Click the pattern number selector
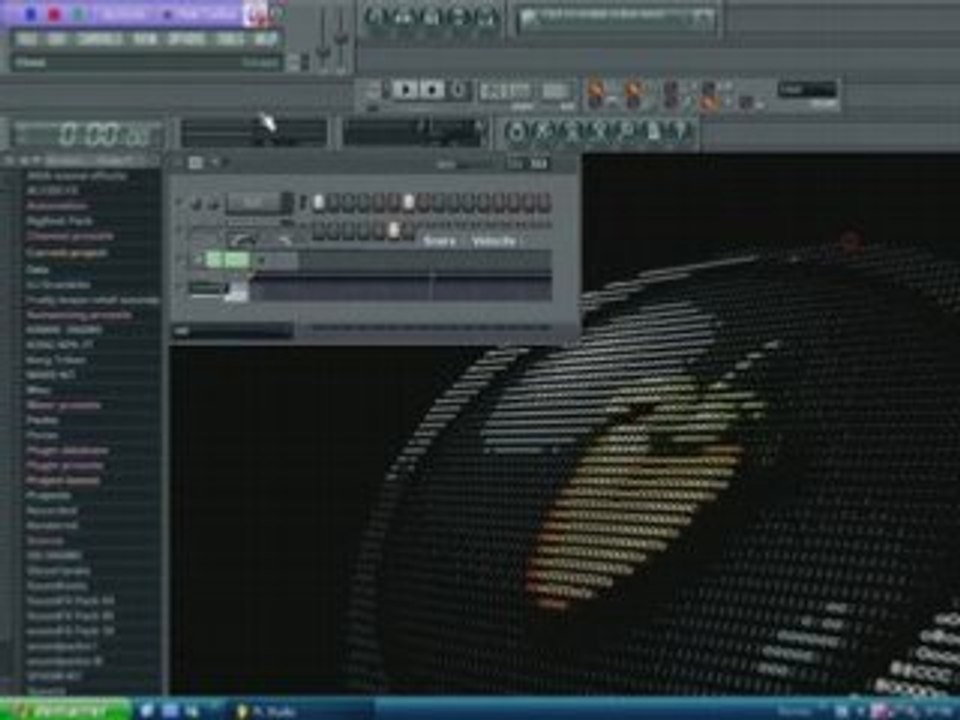 [555, 91]
